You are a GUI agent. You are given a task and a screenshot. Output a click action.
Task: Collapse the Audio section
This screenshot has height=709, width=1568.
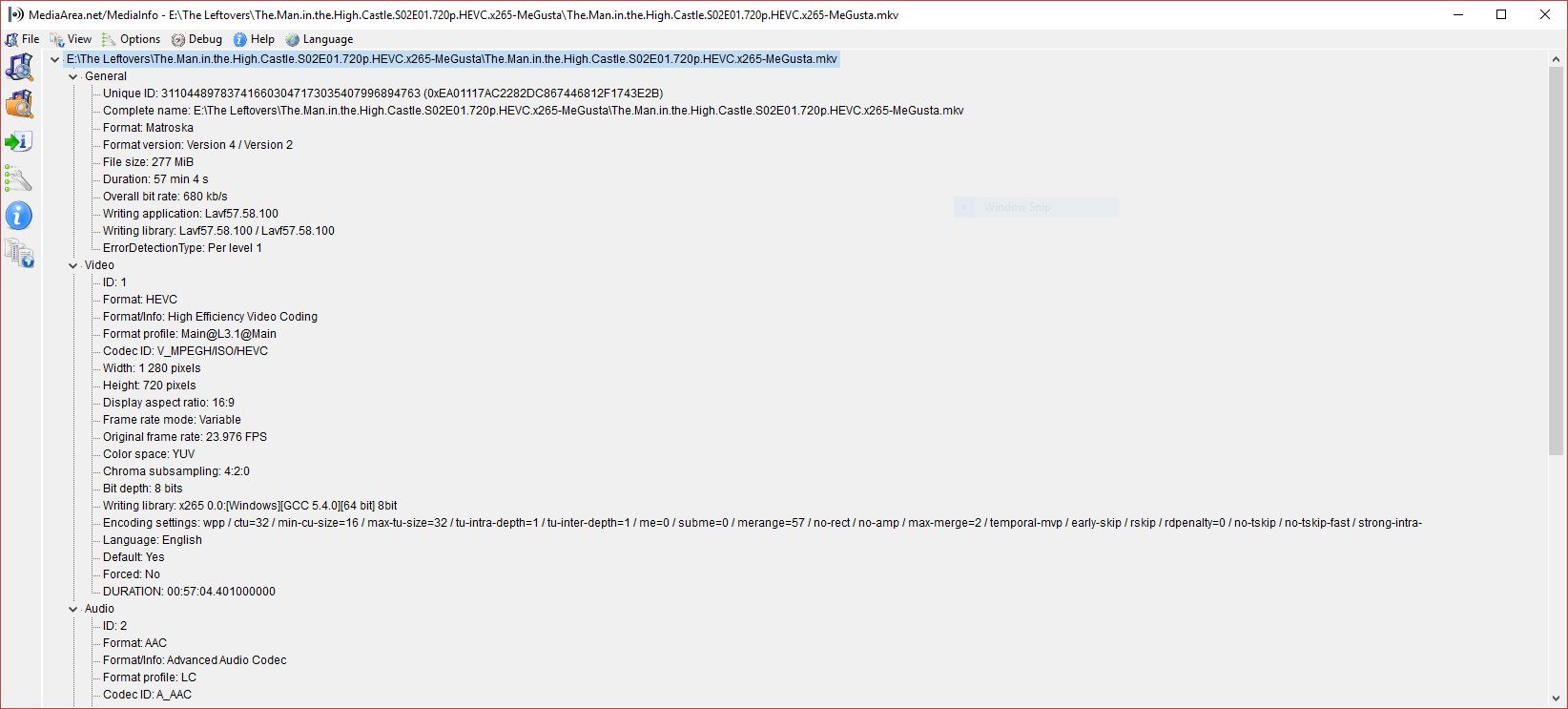click(x=73, y=609)
